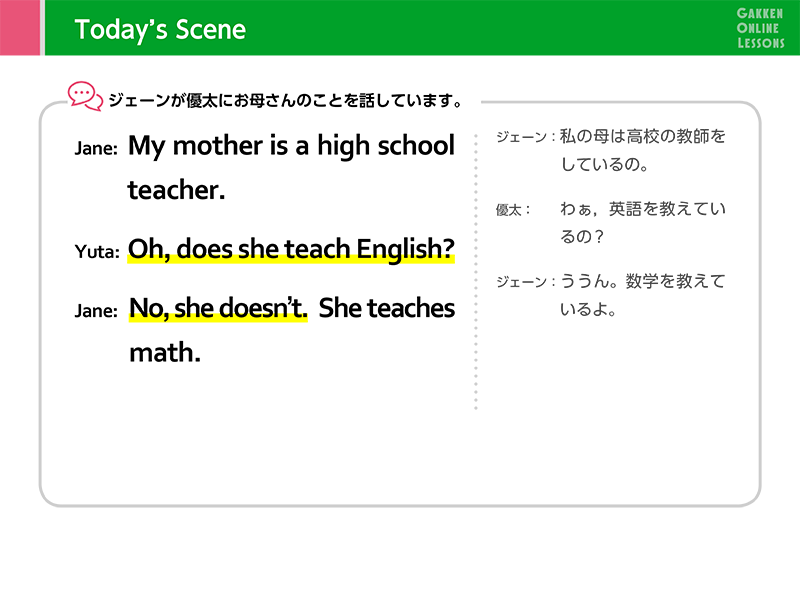Click the Gakken Online Lessons logo

tap(760, 29)
